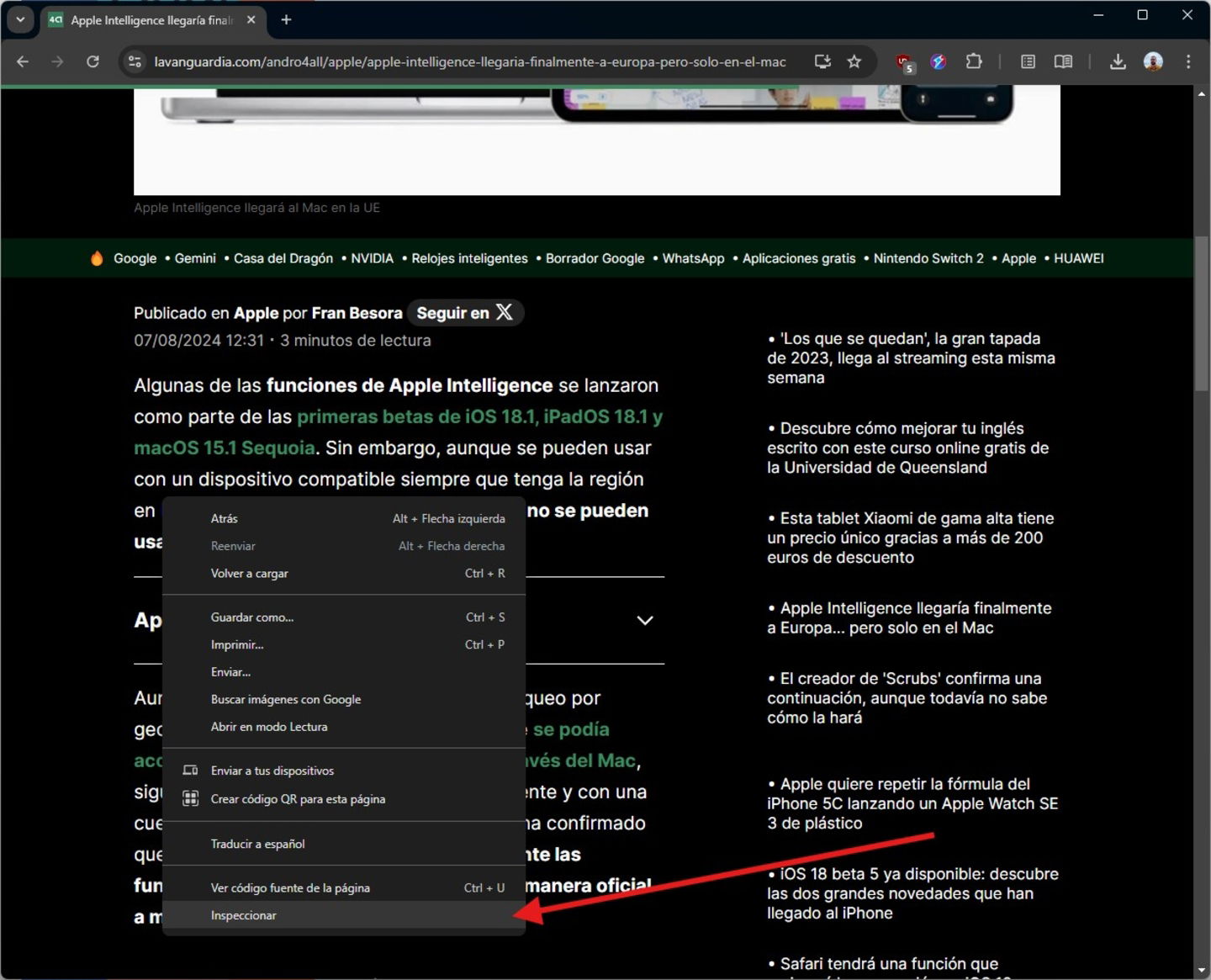Click Gemini in the trending topics bar
The image size is (1211, 980).
pos(195,258)
